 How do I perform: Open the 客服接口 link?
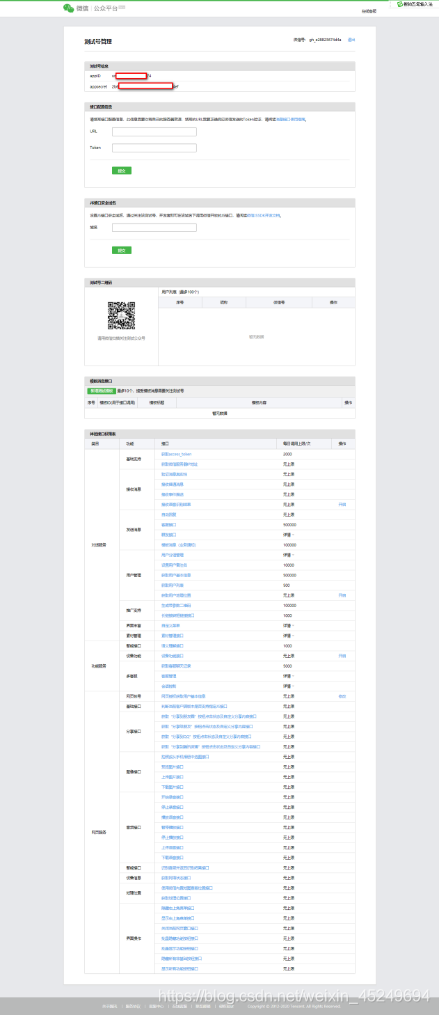coord(168,525)
